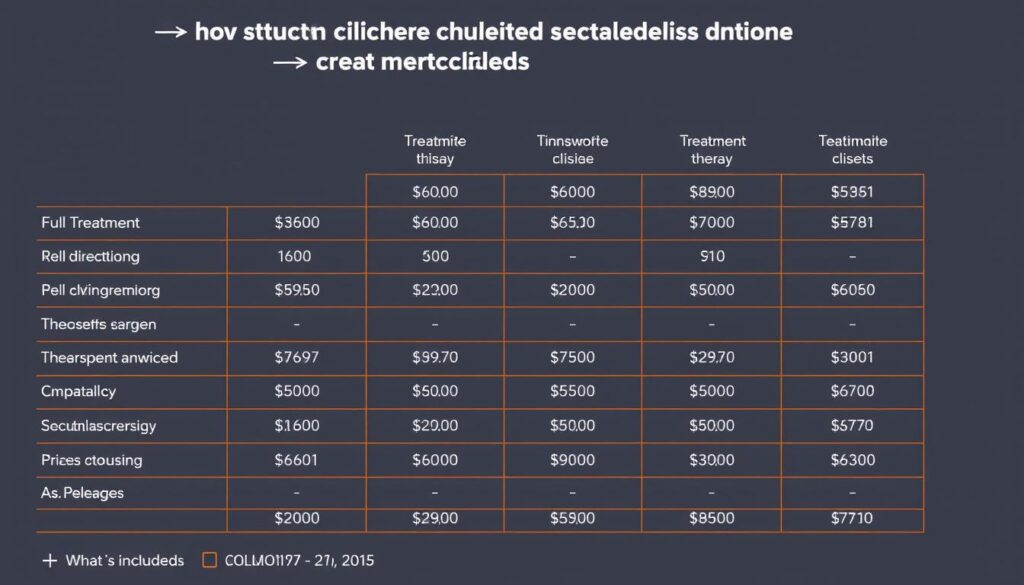The width and height of the screenshot is (1024, 585).
Task: Click the "Cmpatallcy" row label
Action: [78, 392]
